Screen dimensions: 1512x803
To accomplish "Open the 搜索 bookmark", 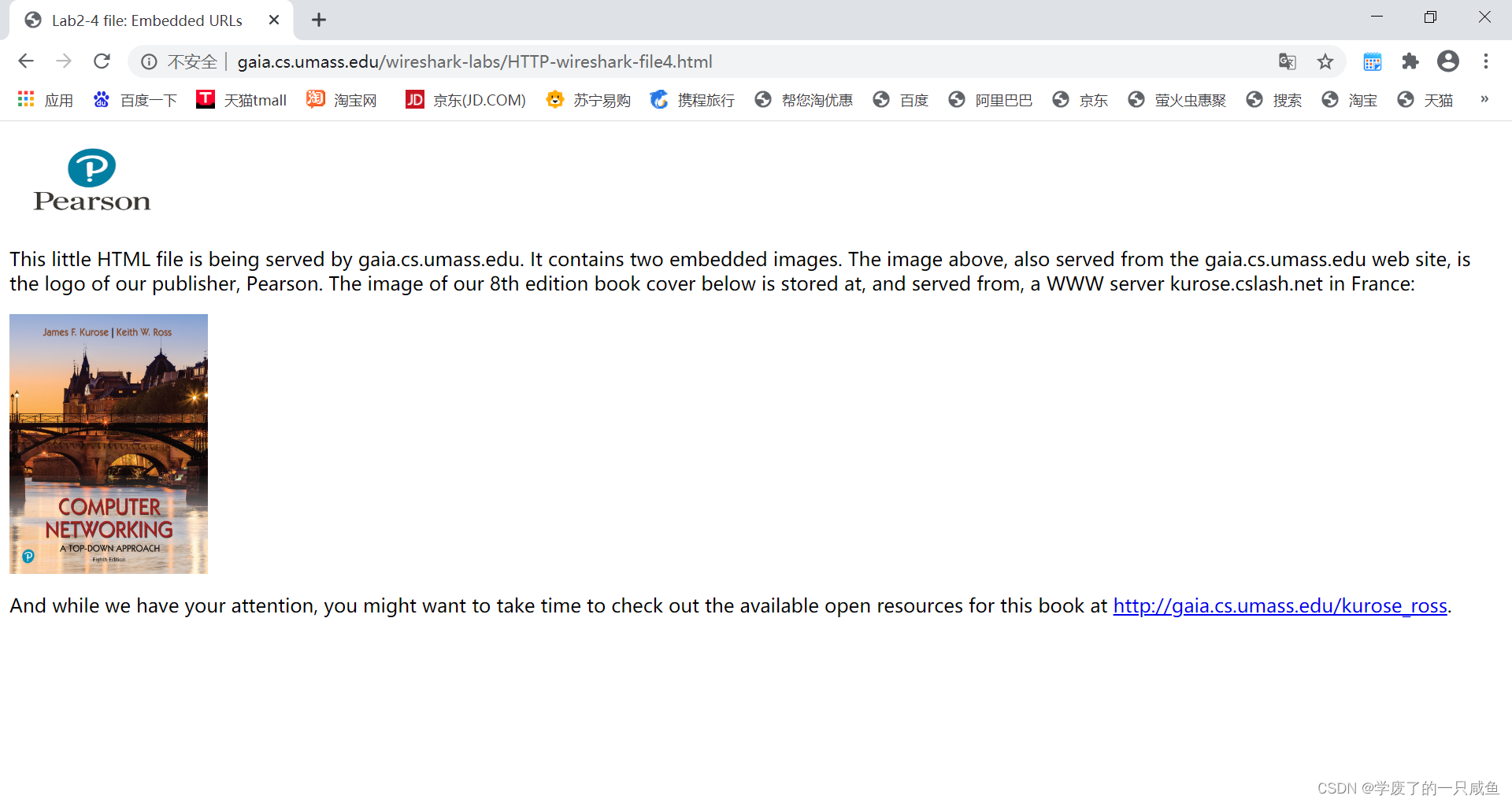I will pyautogui.click(x=1274, y=100).
